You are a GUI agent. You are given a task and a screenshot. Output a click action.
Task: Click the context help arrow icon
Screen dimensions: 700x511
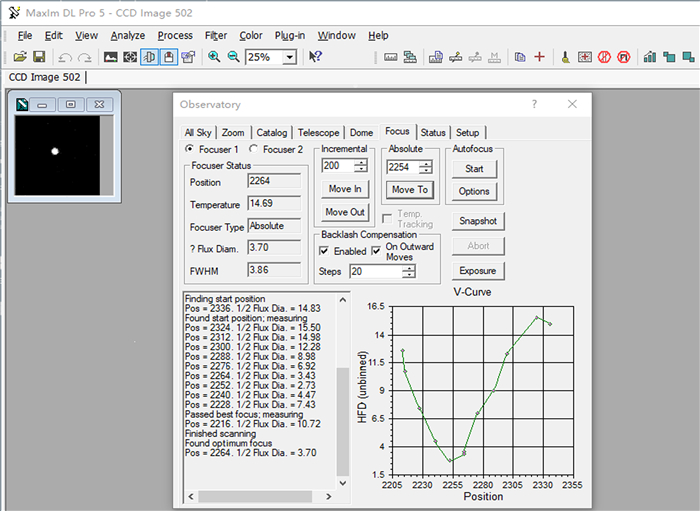tap(315, 57)
